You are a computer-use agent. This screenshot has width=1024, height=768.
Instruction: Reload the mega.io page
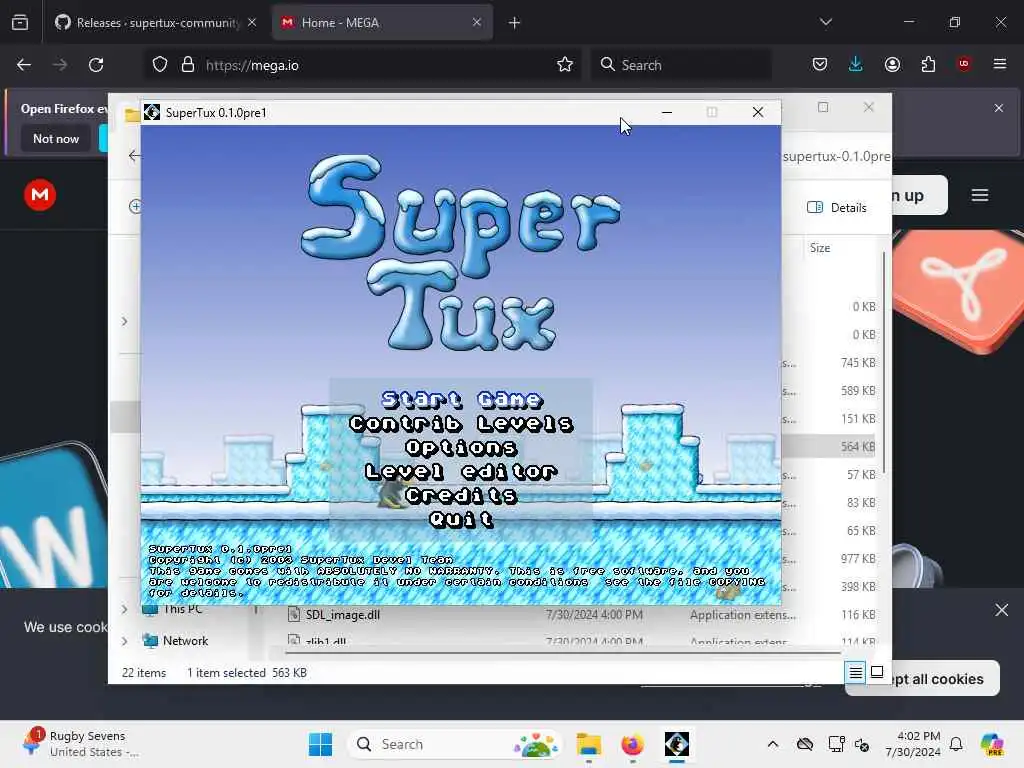coord(96,65)
